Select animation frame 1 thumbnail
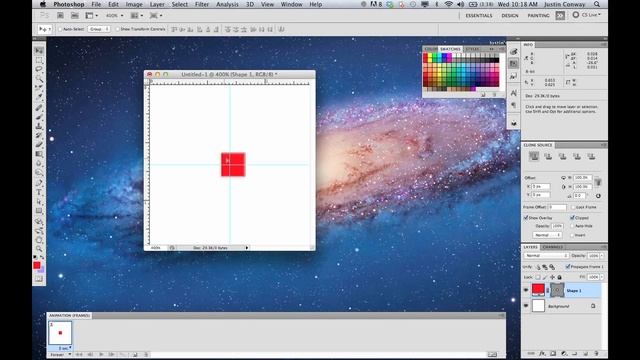The height and width of the screenshot is (360, 640). pos(60,333)
